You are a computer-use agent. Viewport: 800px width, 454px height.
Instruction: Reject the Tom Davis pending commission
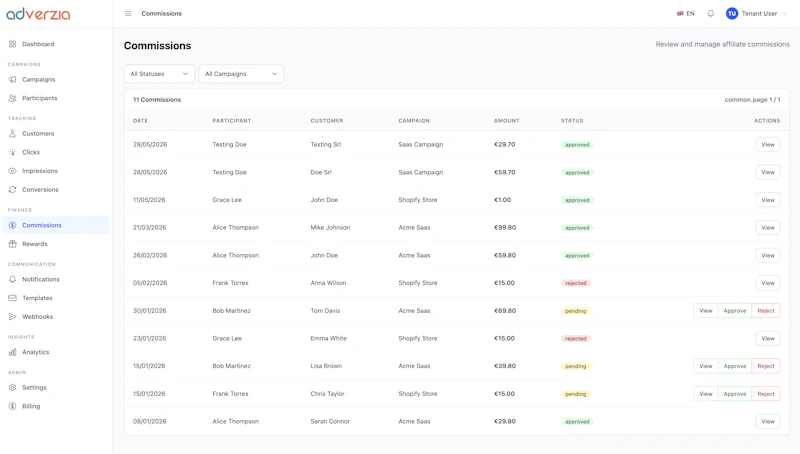[766, 311]
